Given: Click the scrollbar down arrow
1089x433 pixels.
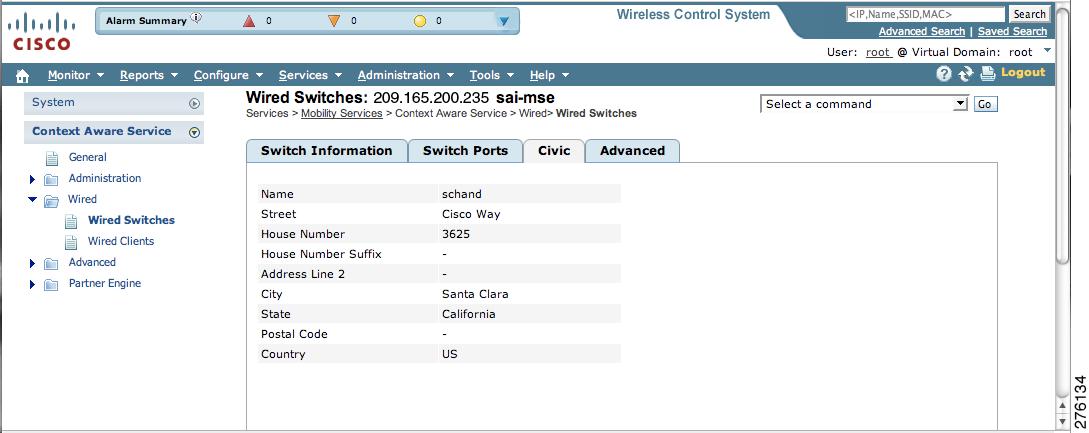Looking at the screenshot, I should coord(1062,422).
